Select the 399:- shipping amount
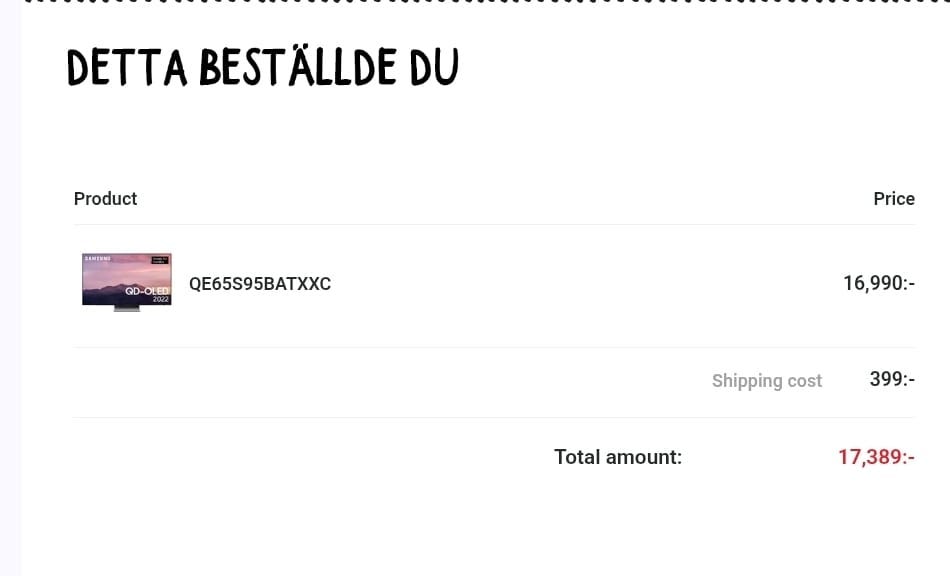 pos(892,380)
